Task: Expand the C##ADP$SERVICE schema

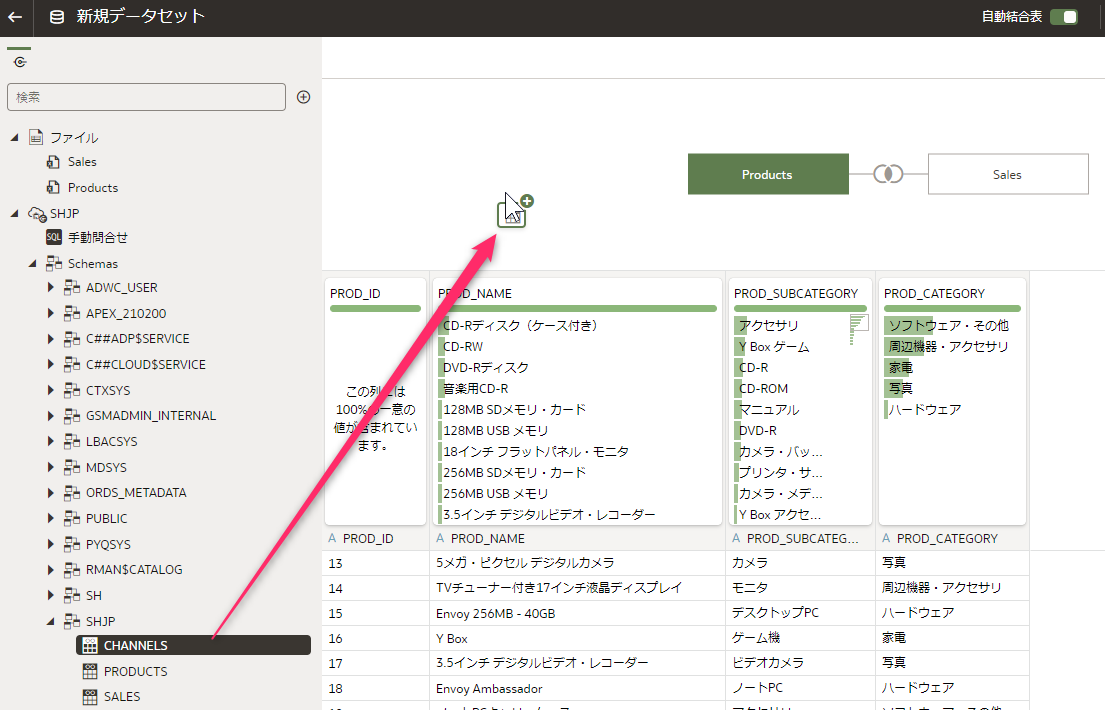Action: tap(51, 339)
